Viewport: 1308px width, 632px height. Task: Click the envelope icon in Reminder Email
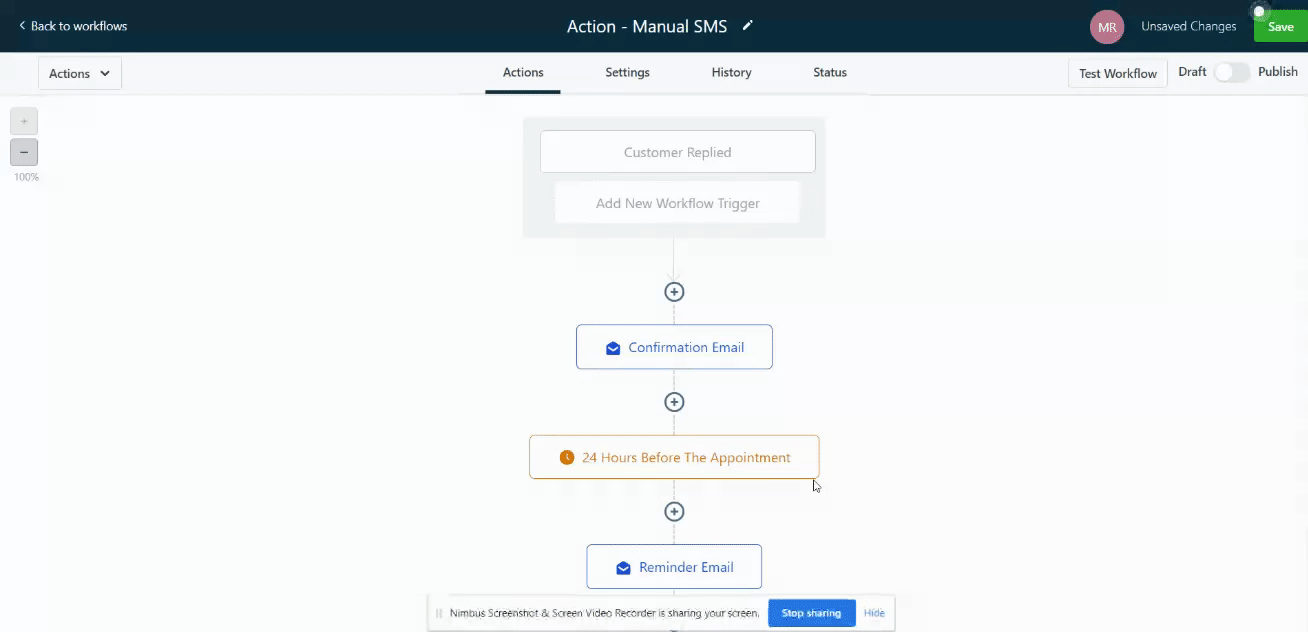[x=624, y=568]
